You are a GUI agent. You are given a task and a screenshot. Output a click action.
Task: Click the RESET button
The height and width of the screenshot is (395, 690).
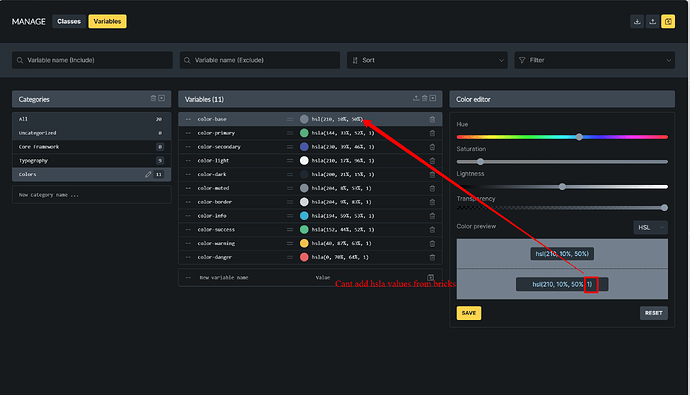click(653, 313)
